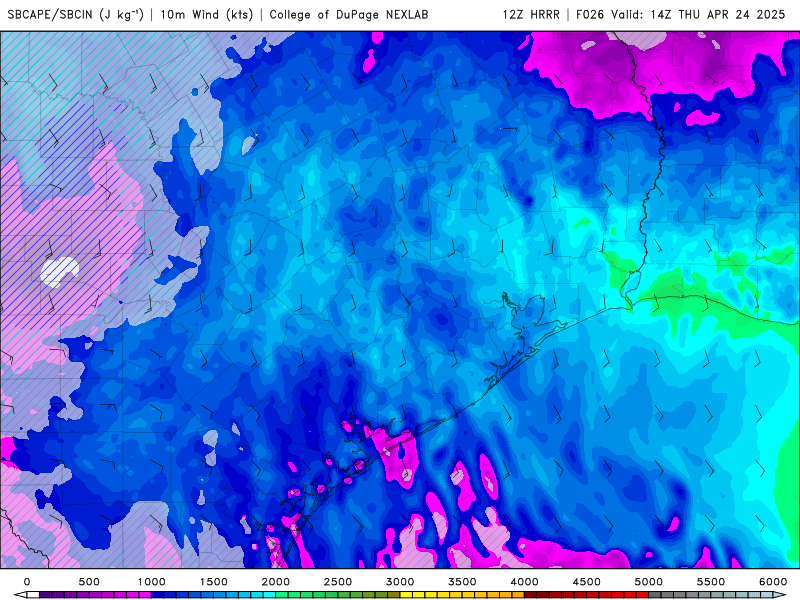This screenshot has width=800, height=600.
Task: Click the College of DuPage NEXLAB label
Action: click(x=349, y=14)
